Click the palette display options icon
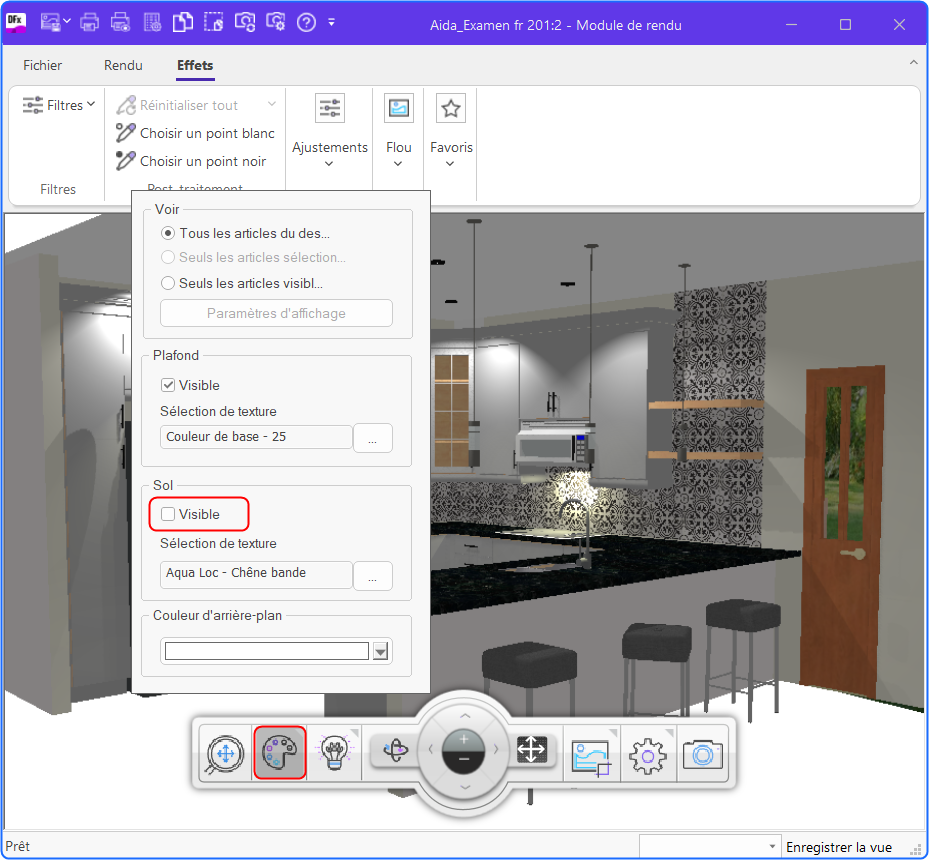The width and height of the screenshot is (929, 860). point(280,753)
